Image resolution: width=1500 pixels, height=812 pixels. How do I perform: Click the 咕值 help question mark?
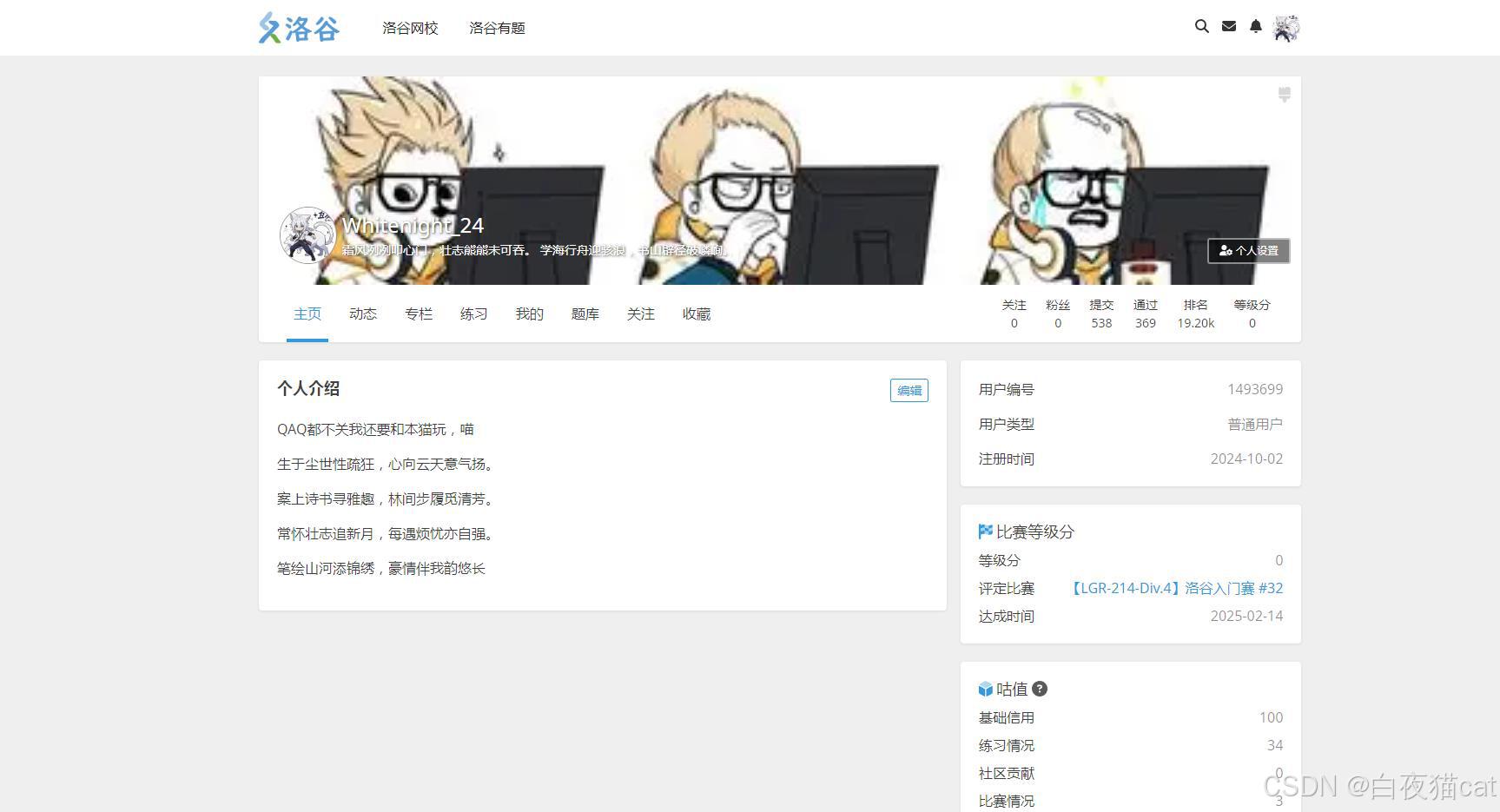click(x=1040, y=689)
